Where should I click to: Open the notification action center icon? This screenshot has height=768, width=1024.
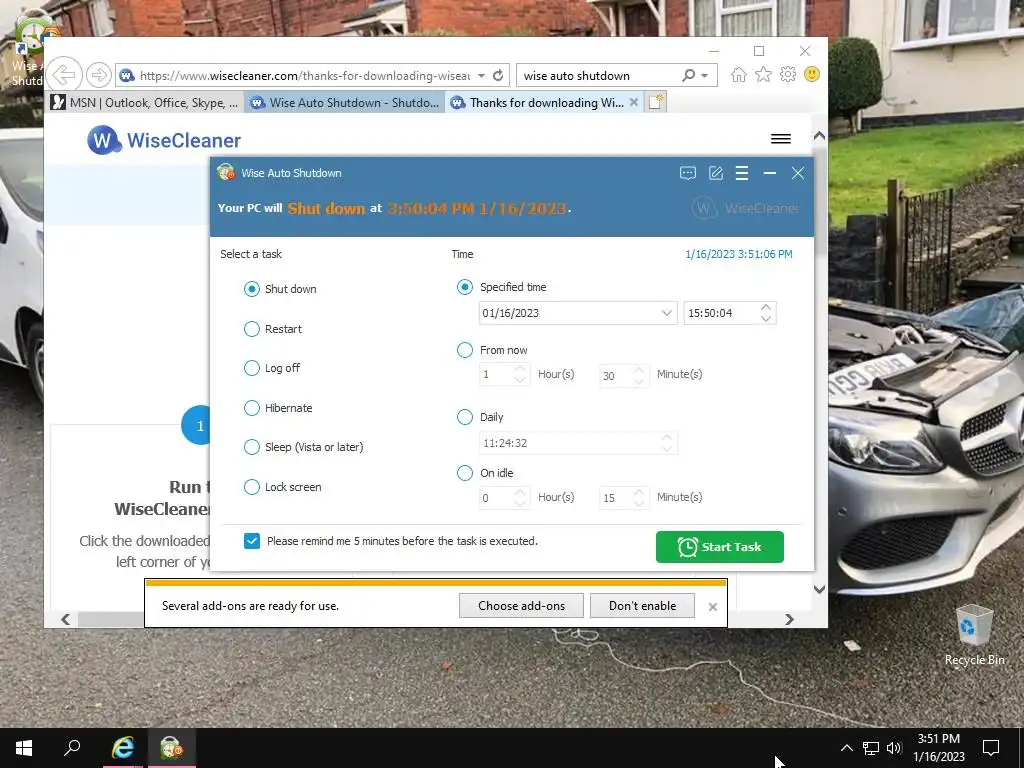pyautogui.click(x=991, y=748)
